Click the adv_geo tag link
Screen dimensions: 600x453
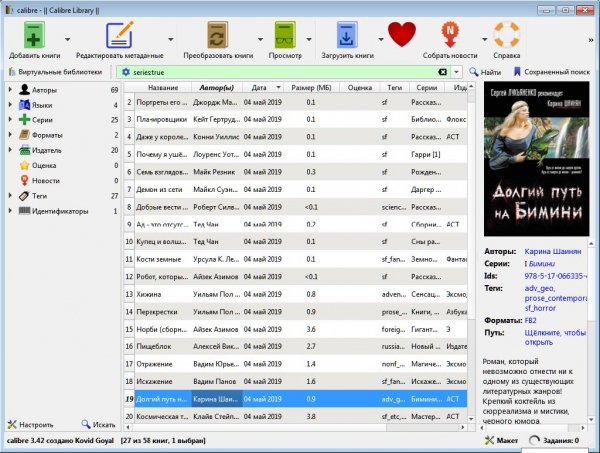[x=539, y=288]
